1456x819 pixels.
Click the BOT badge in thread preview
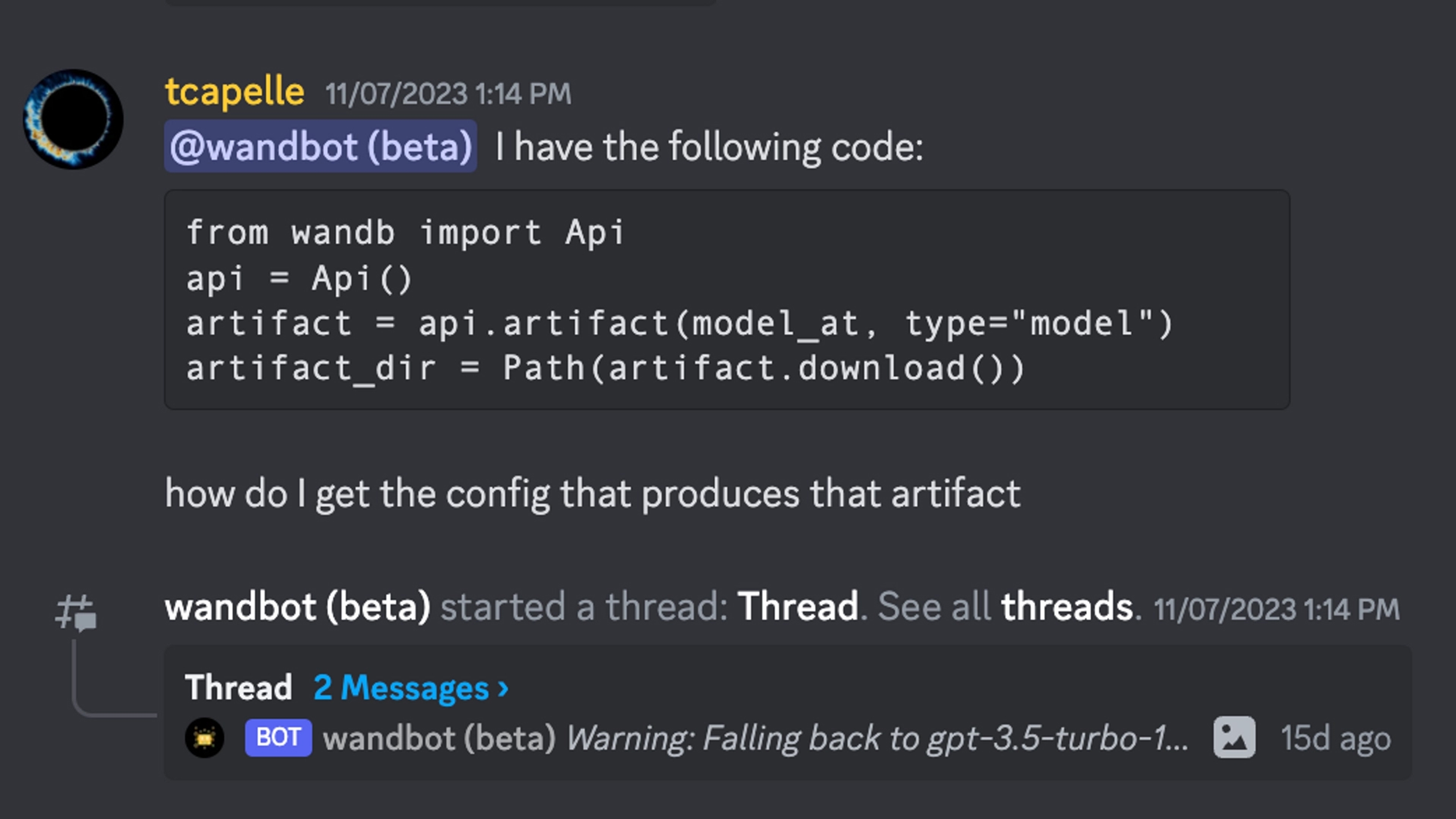click(278, 737)
